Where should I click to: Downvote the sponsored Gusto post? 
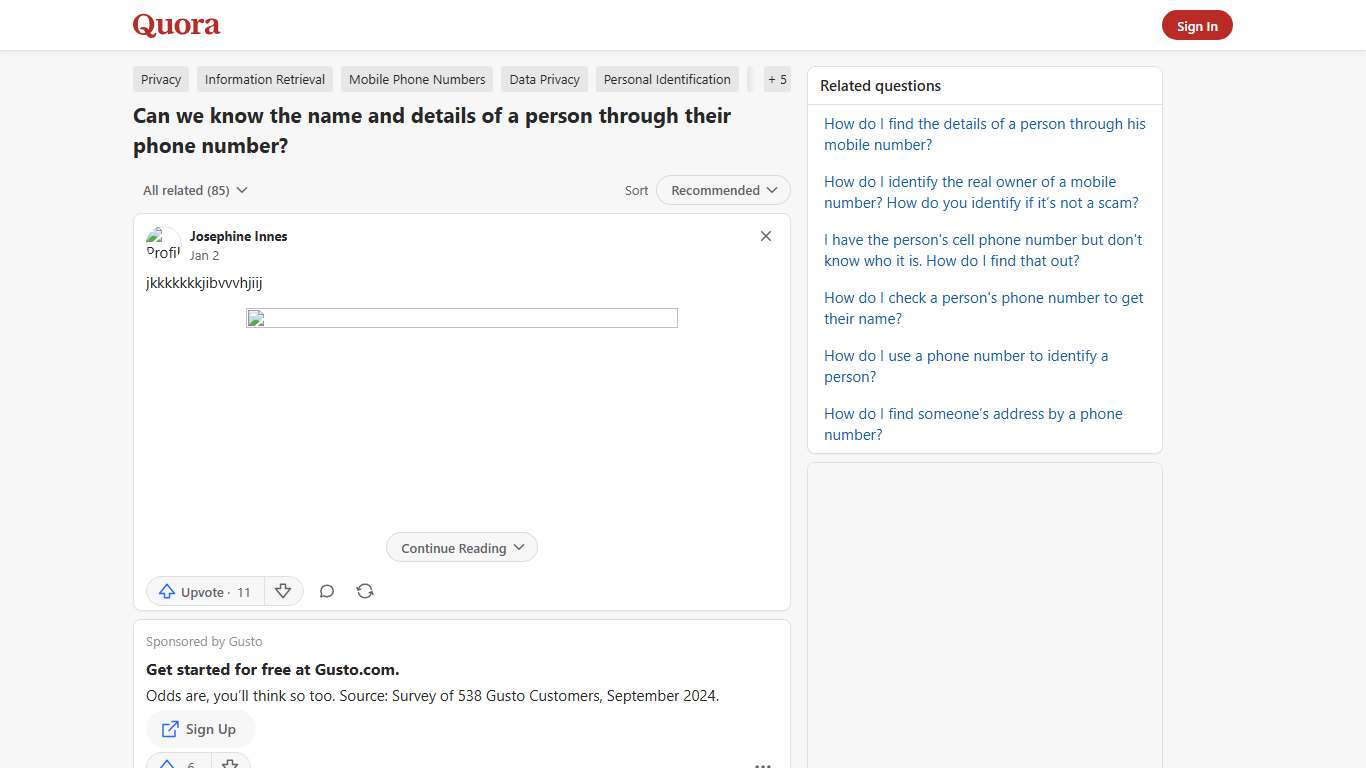point(230,762)
